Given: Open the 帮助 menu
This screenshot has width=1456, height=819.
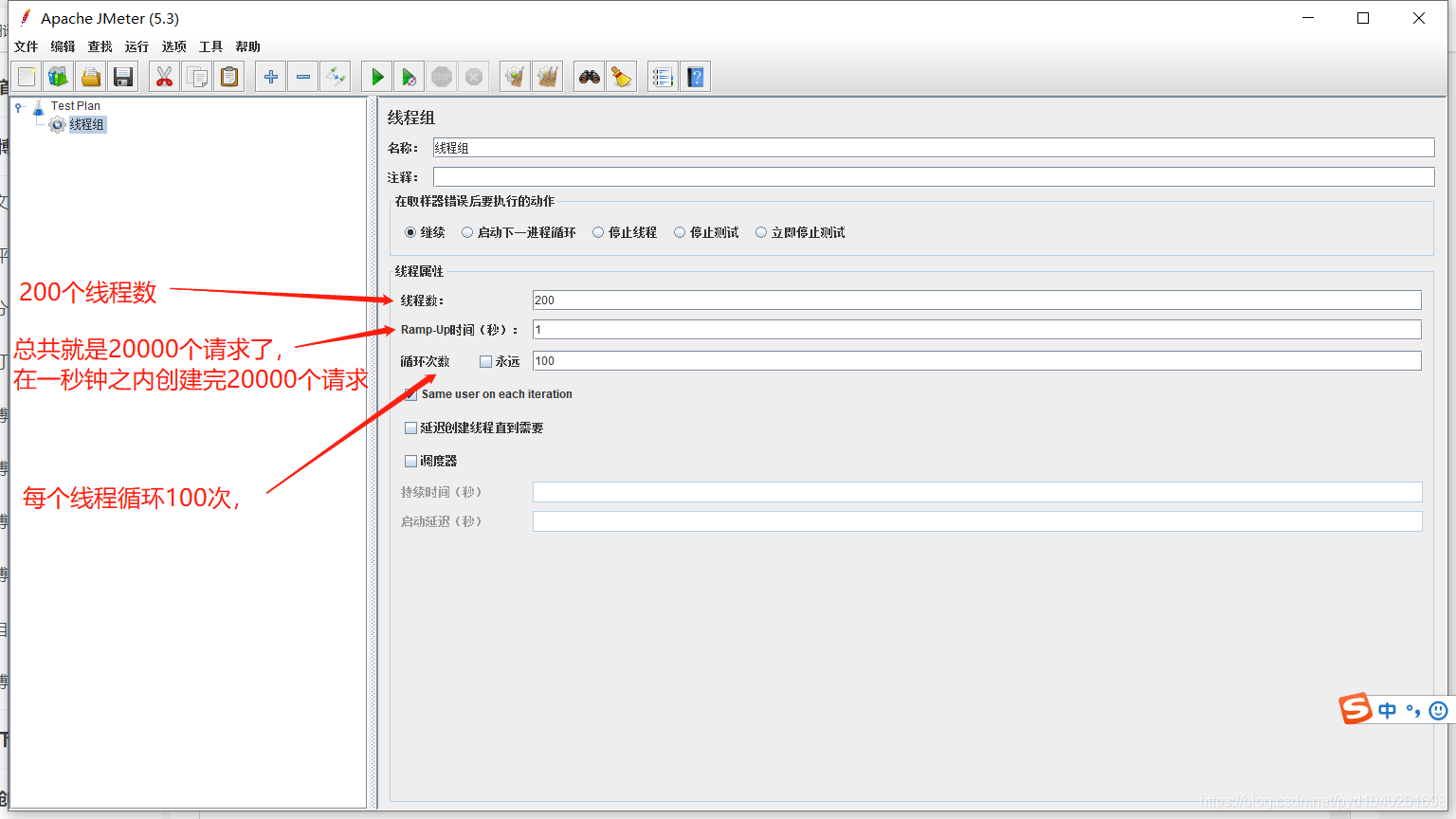Looking at the screenshot, I should tap(247, 46).
